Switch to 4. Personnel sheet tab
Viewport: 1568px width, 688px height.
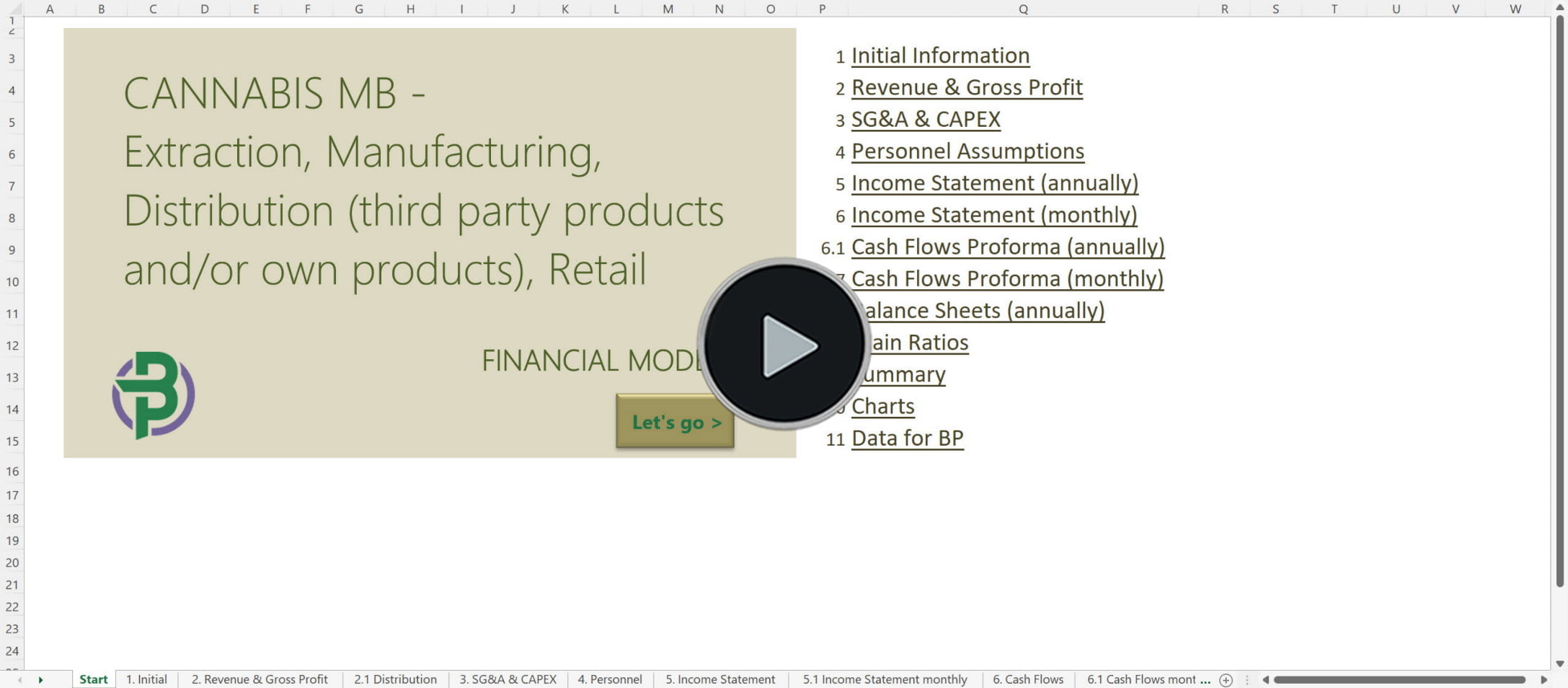click(x=610, y=679)
